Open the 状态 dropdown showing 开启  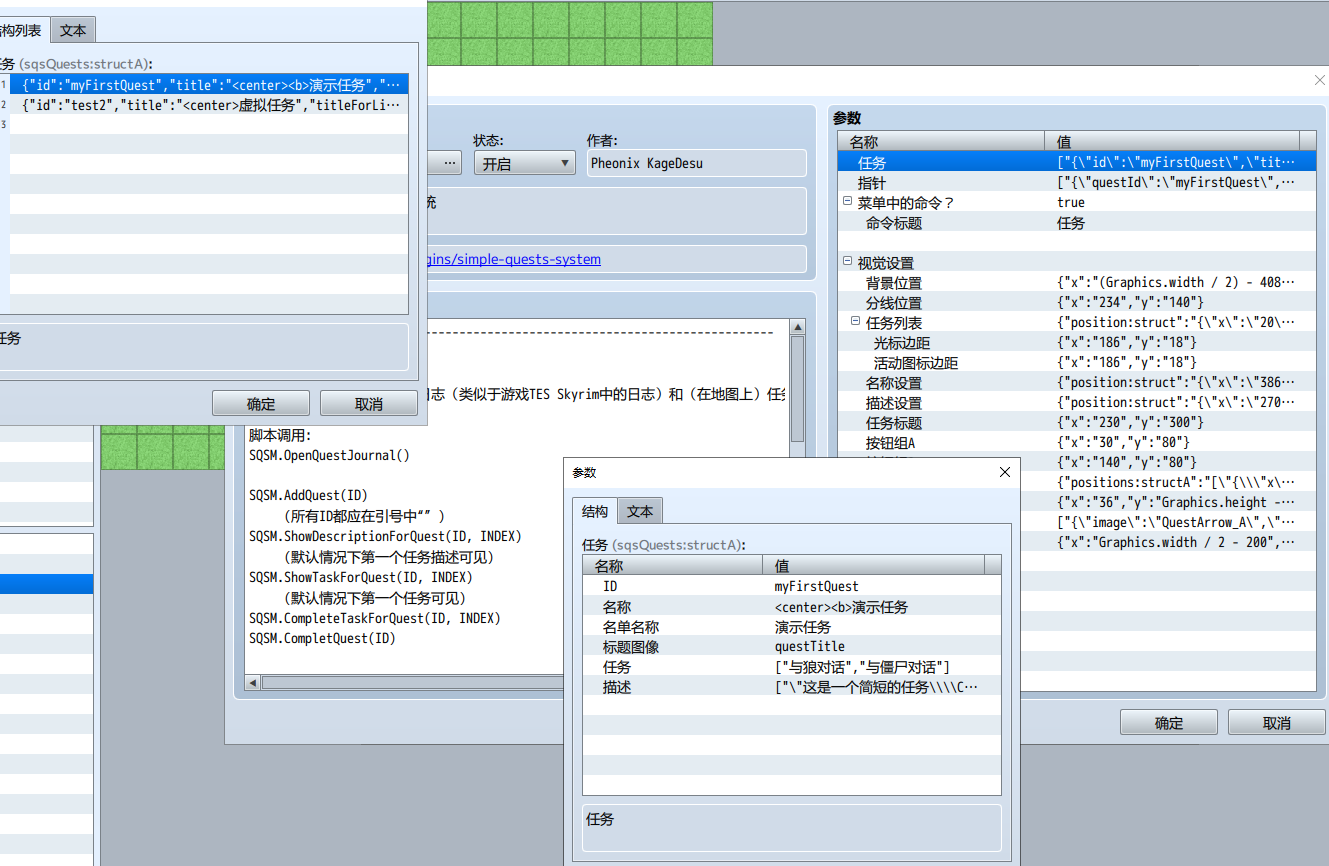coord(525,163)
